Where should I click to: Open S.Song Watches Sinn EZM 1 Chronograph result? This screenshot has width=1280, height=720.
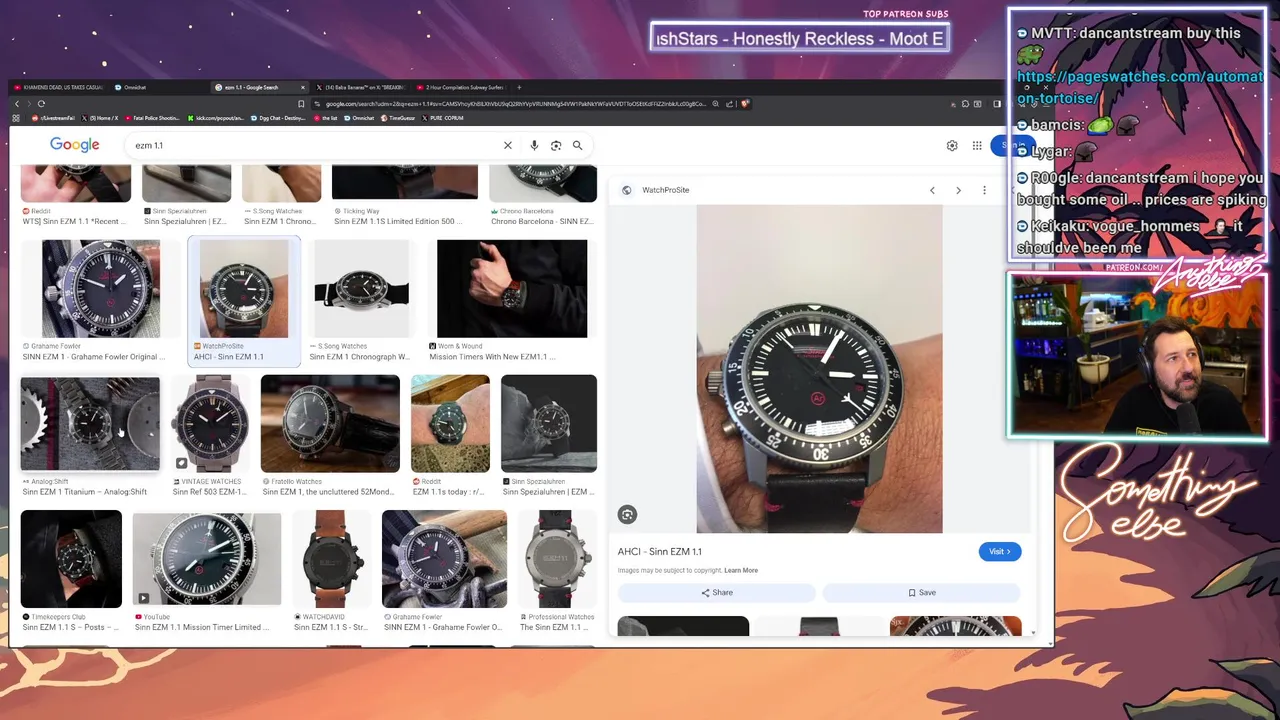[x=361, y=301]
